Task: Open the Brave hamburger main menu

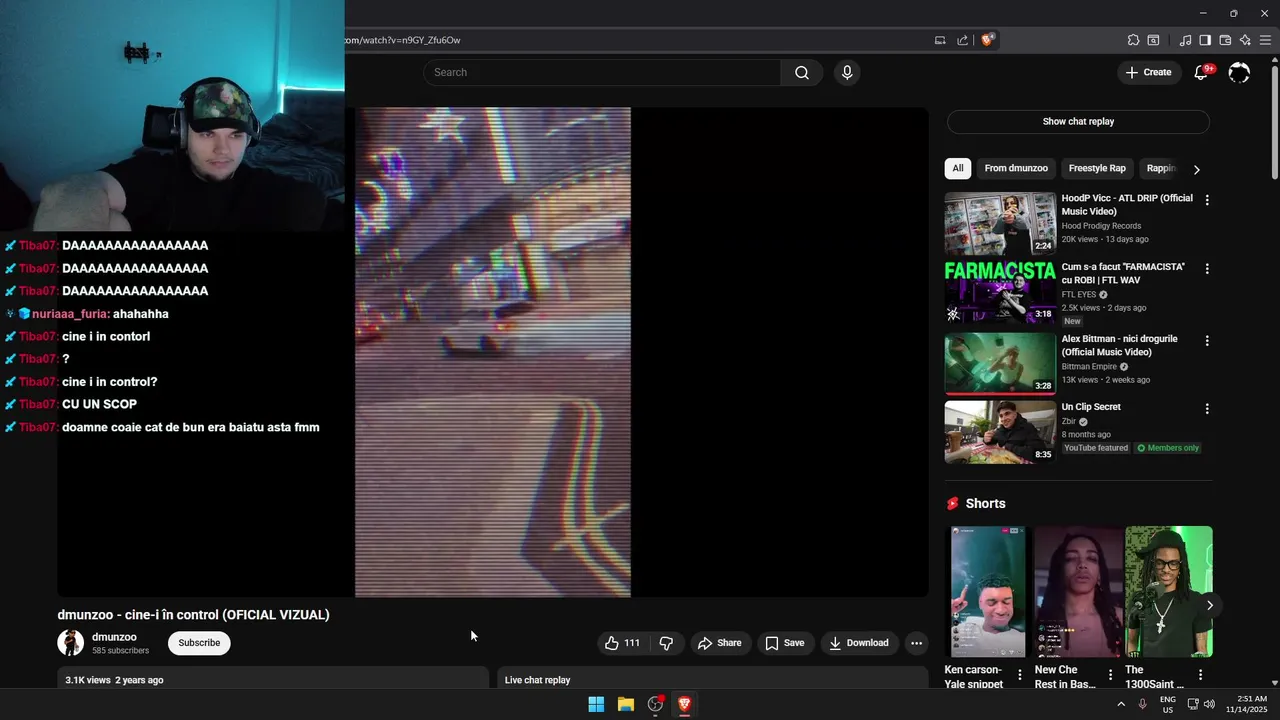Action: point(1265,40)
